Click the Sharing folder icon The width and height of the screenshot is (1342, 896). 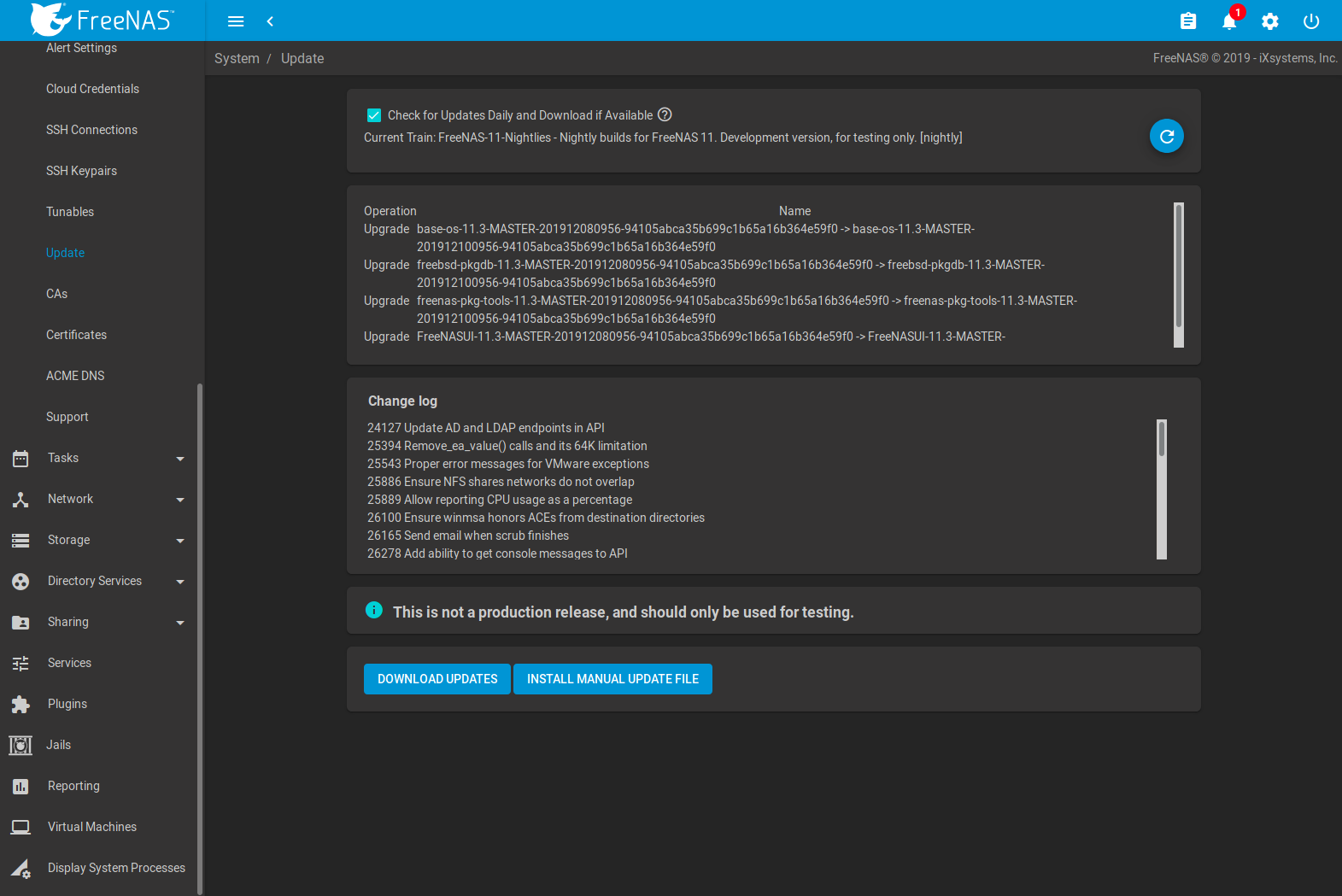[21, 623]
